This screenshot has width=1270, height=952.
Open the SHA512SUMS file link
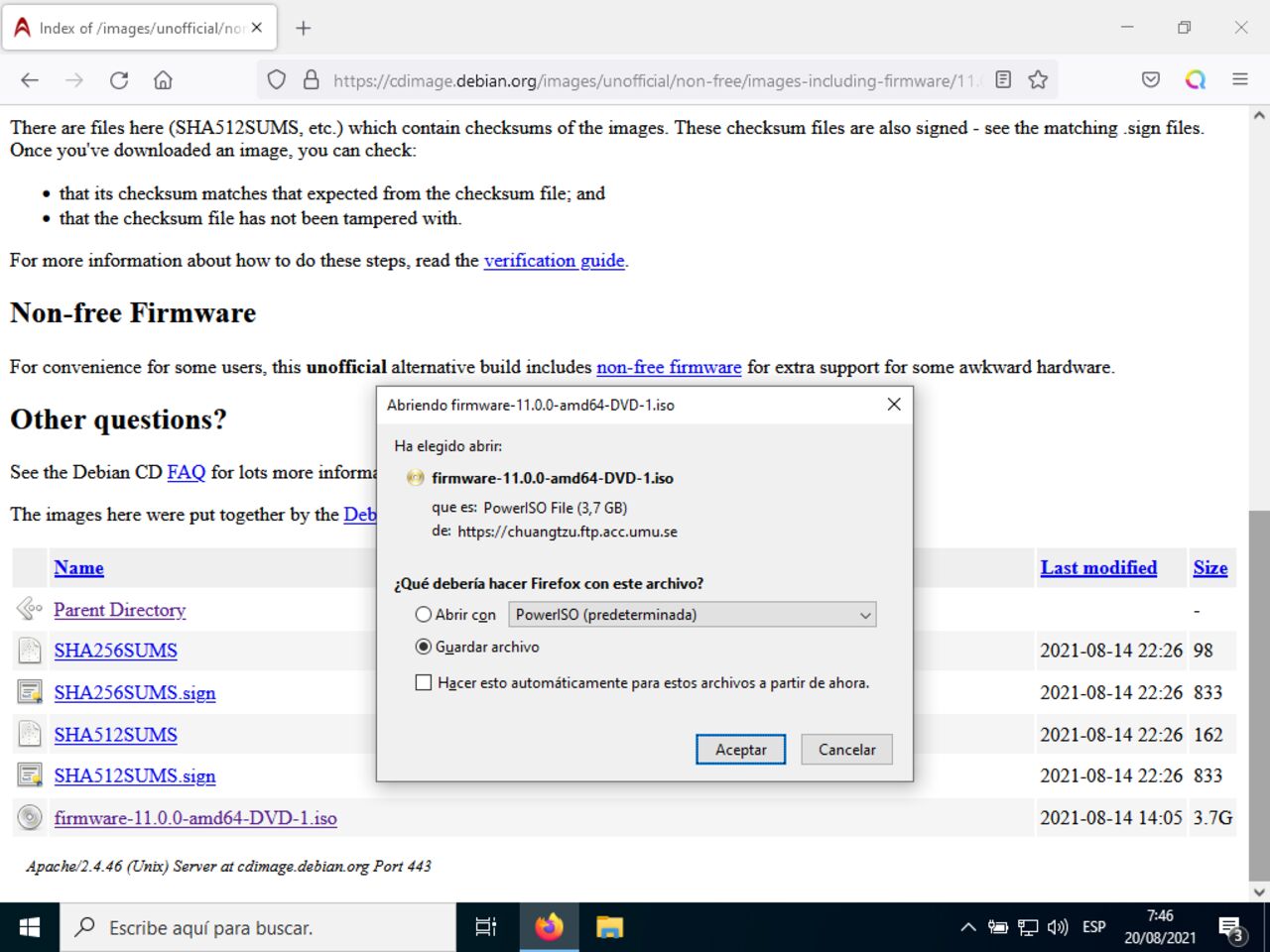(x=116, y=735)
